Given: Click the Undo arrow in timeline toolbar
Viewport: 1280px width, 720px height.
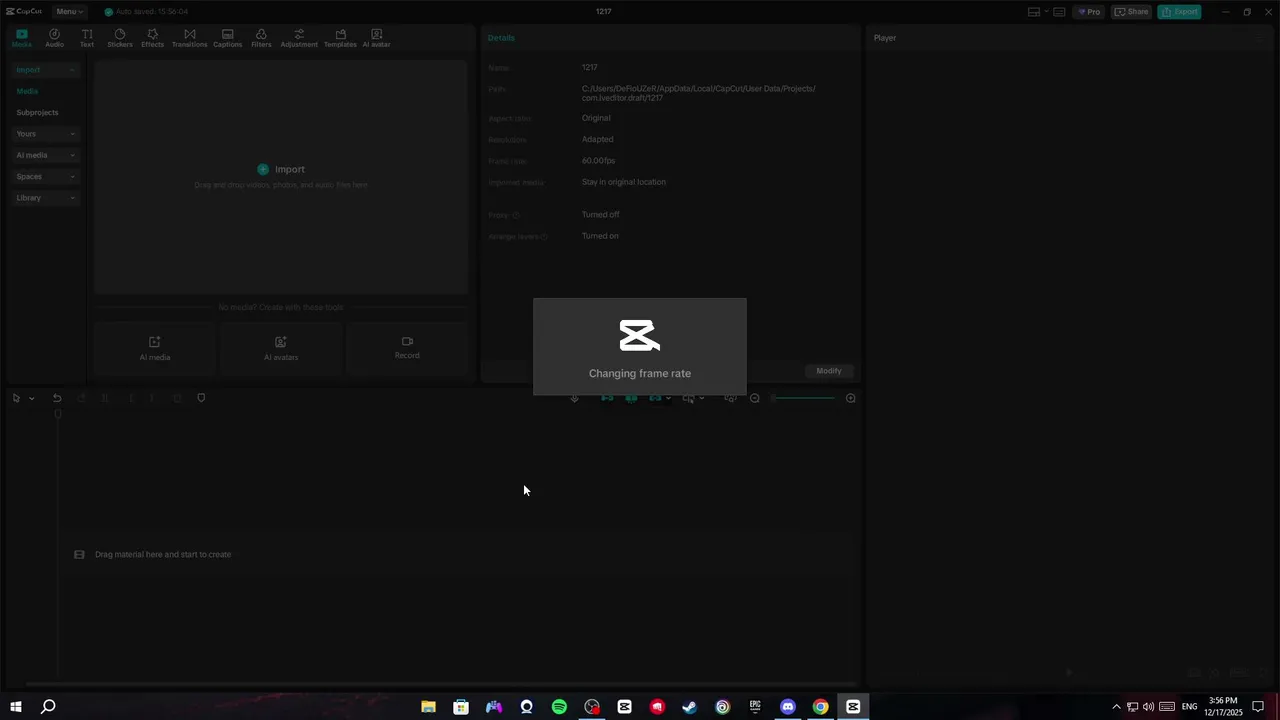Looking at the screenshot, I should point(57,398).
